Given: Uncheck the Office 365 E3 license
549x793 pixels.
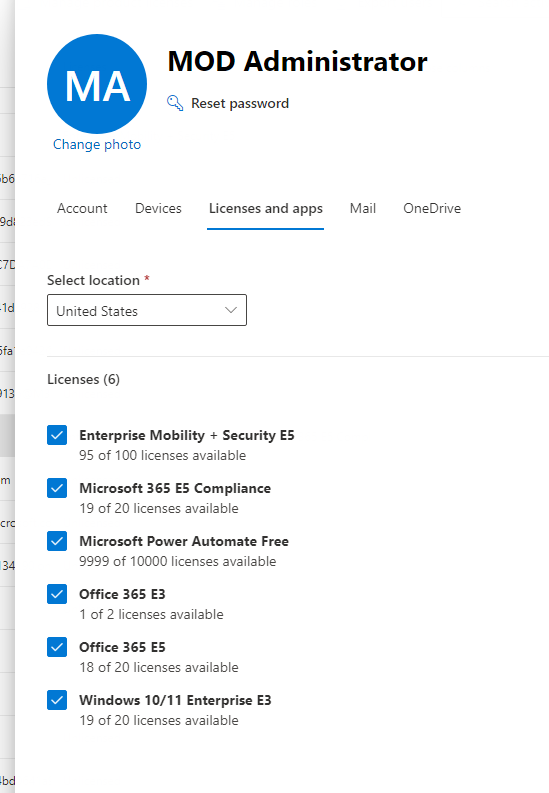Looking at the screenshot, I should 57,594.
